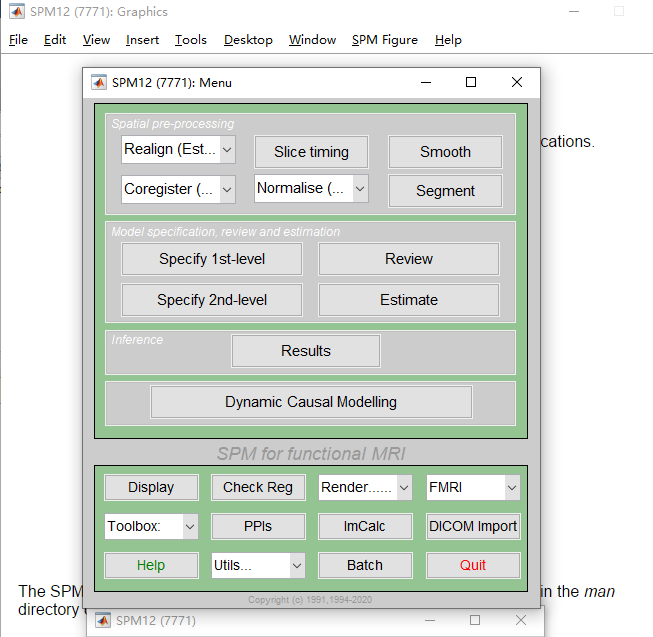This screenshot has height=637, width=653.
Task: Click the 'Spatial pre-processing' panel heading
Action: [x=173, y=124]
